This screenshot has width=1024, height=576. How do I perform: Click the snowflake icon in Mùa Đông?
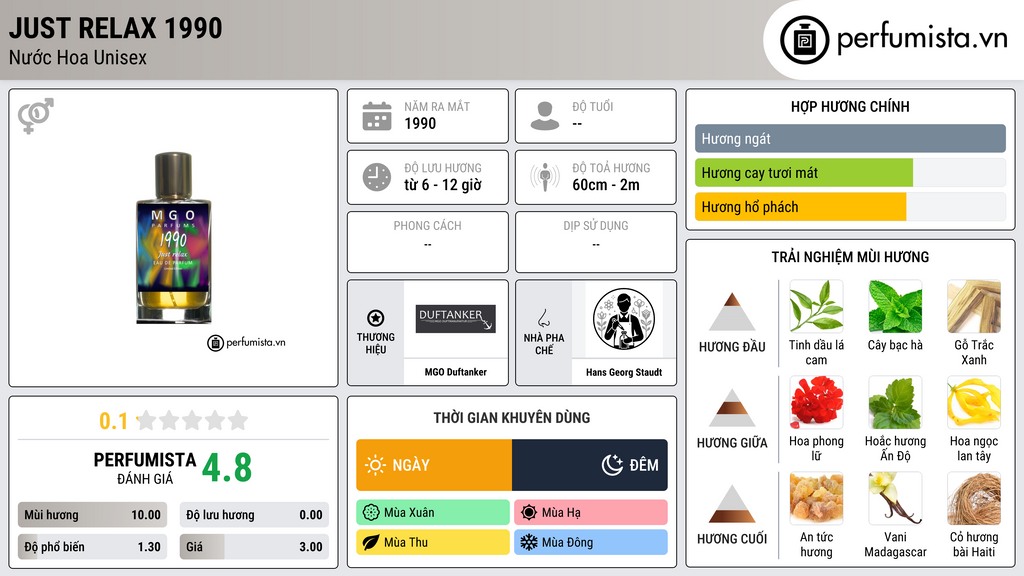(529, 542)
